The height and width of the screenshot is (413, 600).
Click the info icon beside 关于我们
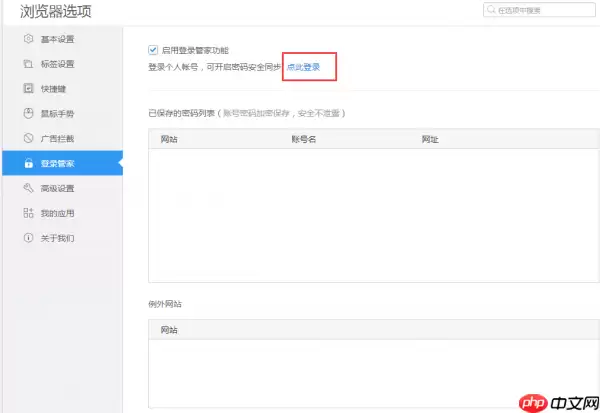(28, 238)
